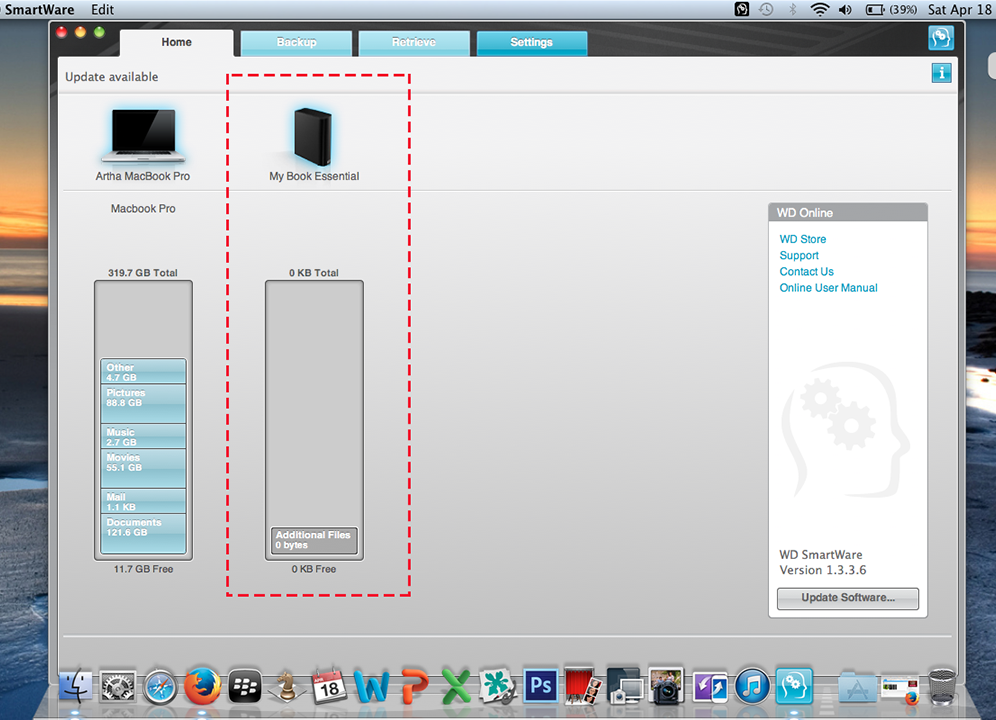Click the Music 2.7 GB category
996x720 pixels.
click(x=143, y=437)
